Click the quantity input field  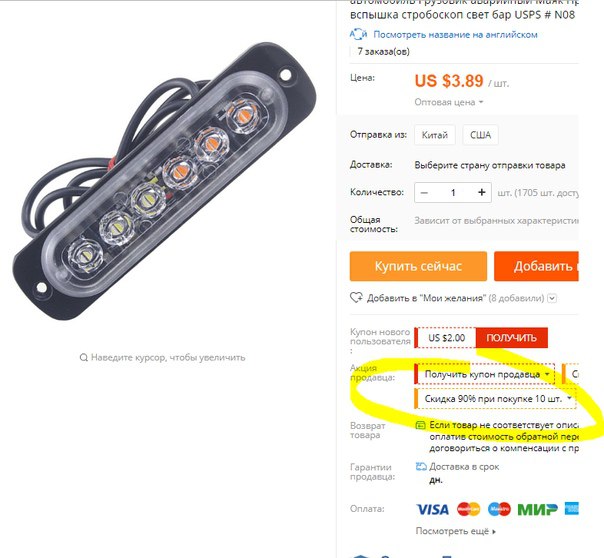453,193
